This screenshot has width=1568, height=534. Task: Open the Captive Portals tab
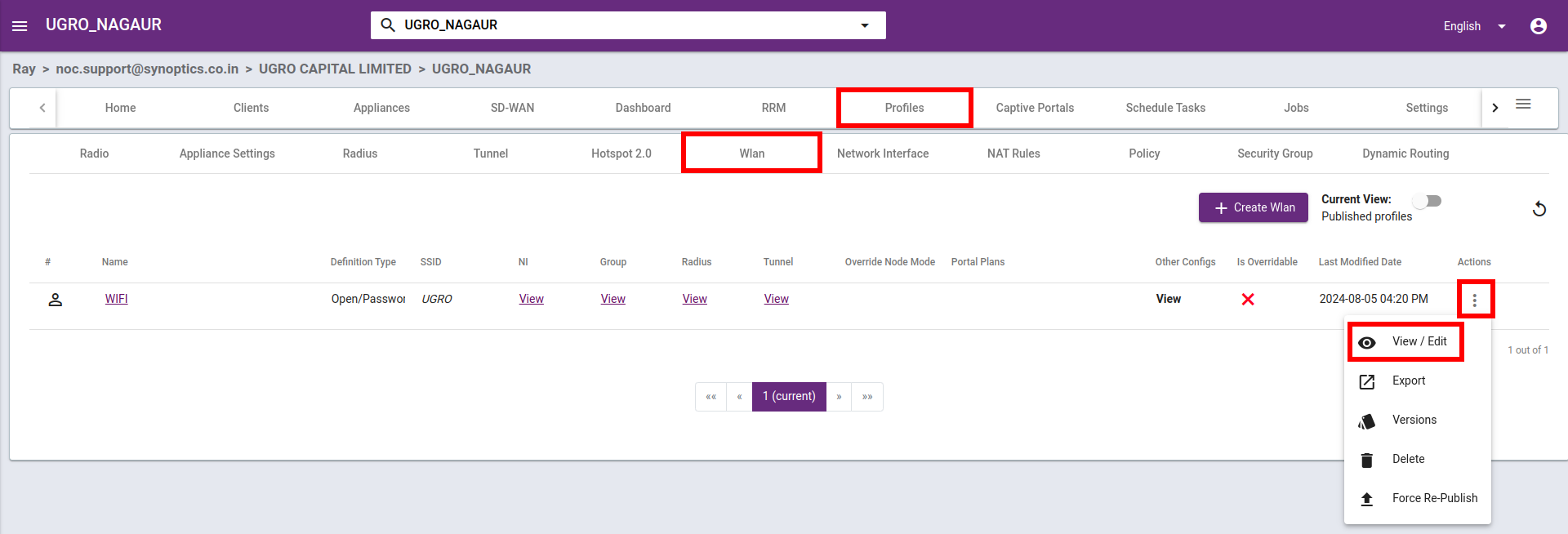click(x=1036, y=108)
